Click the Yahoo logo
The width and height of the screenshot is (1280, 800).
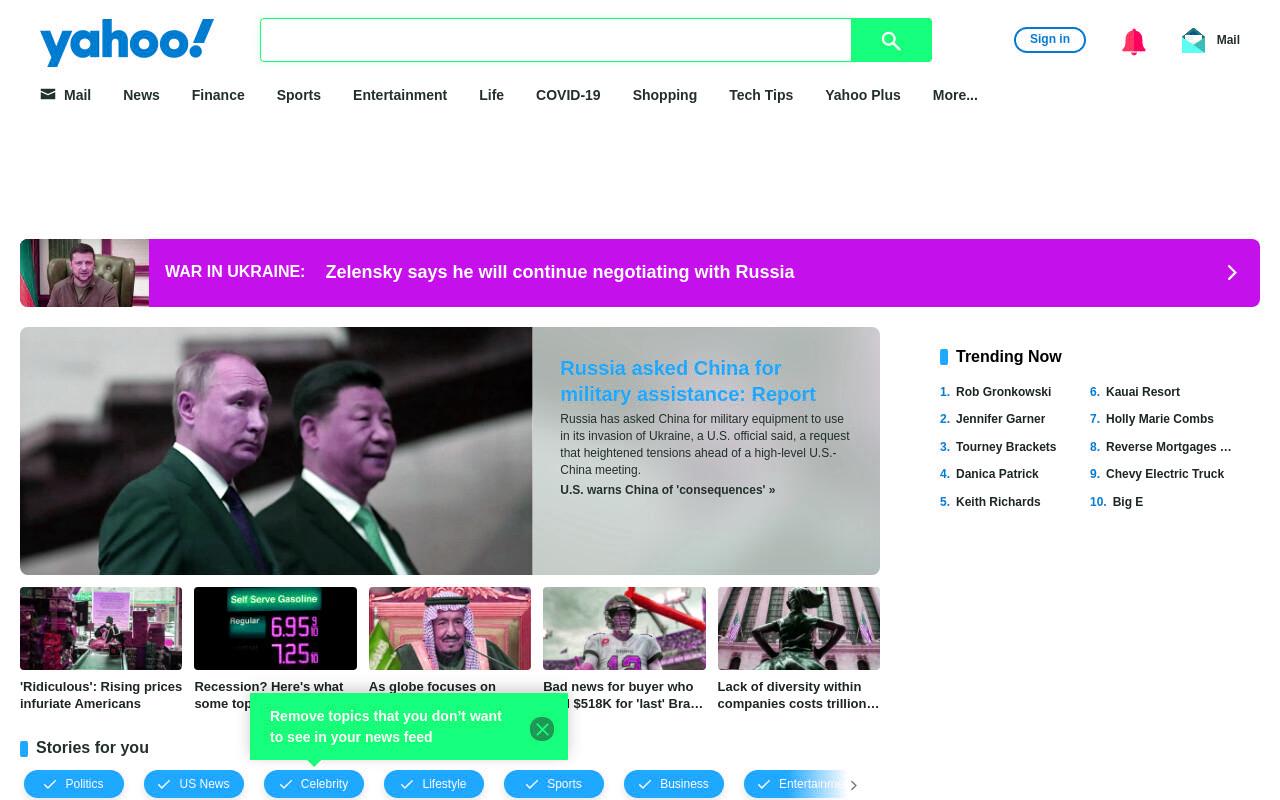(x=127, y=42)
